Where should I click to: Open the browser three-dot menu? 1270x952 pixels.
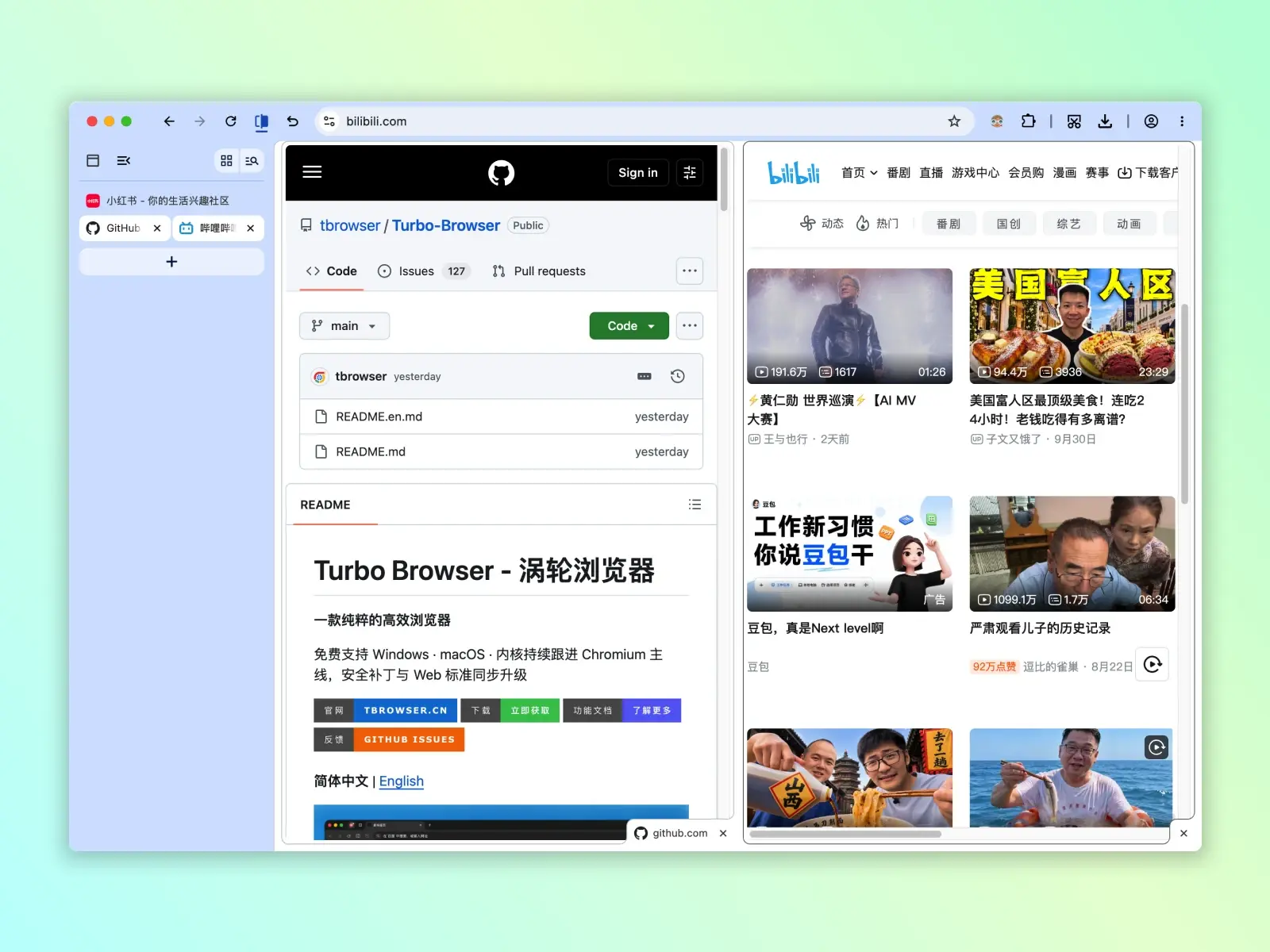(1182, 121)
